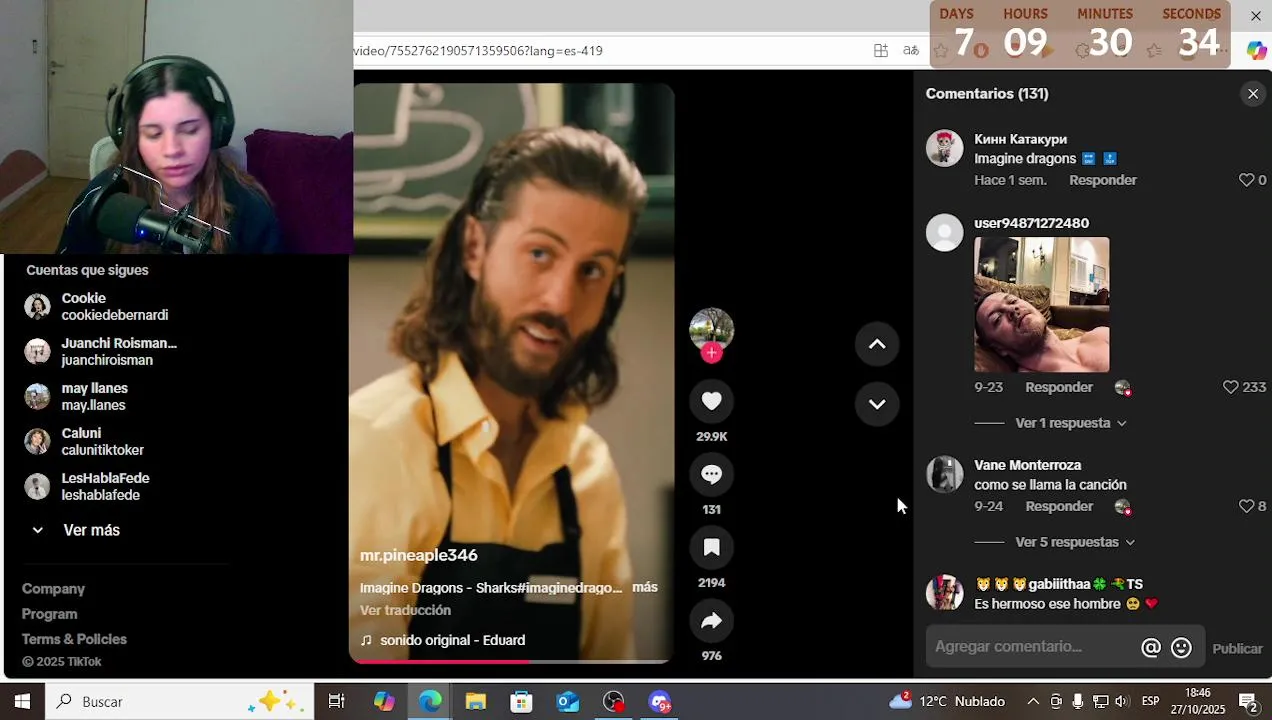Open weather widget 12°C Nublado
Screen dimensions: 1272x720
[947, 702]
